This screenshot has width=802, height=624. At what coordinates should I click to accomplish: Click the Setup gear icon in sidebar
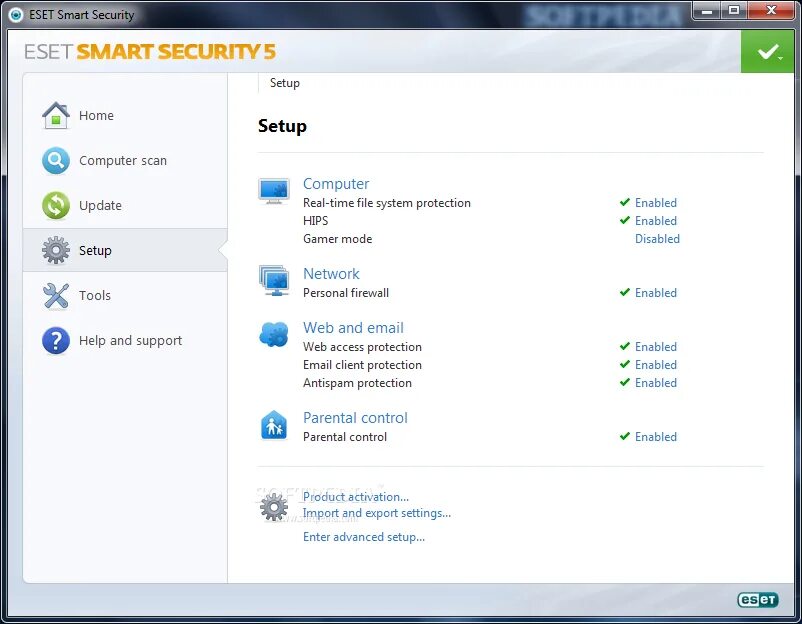coord(56,250)
